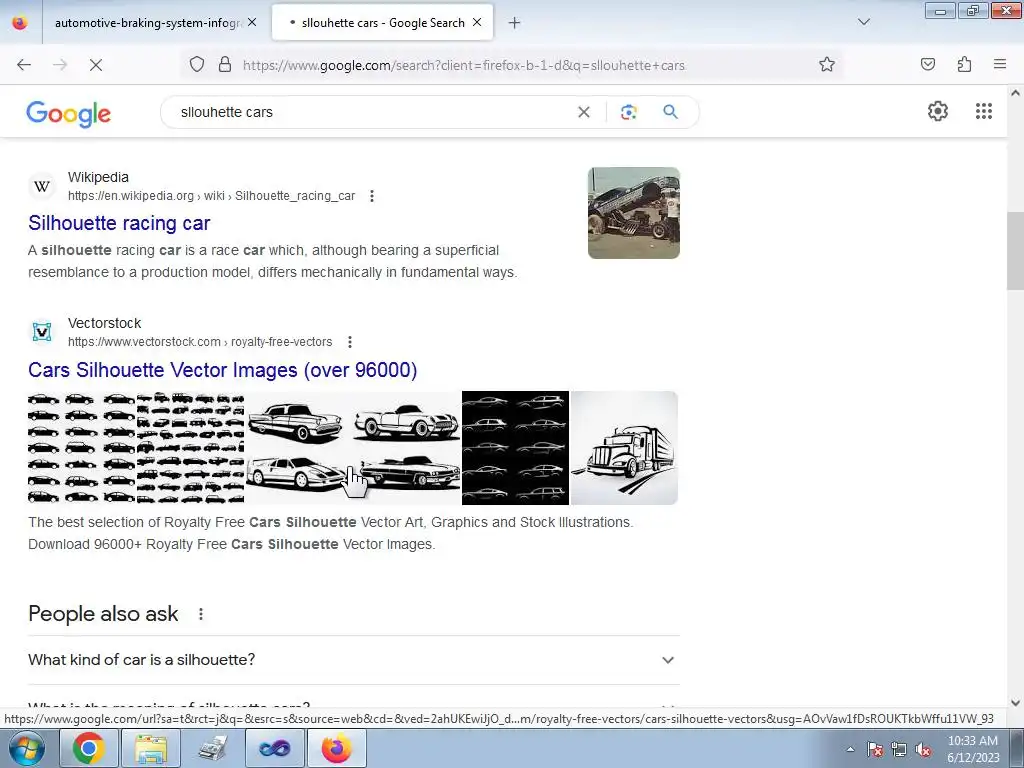This screenshot has width=1024, height=768.
Task: Open more options for the Wikipedia result
Action: point(372,196)
